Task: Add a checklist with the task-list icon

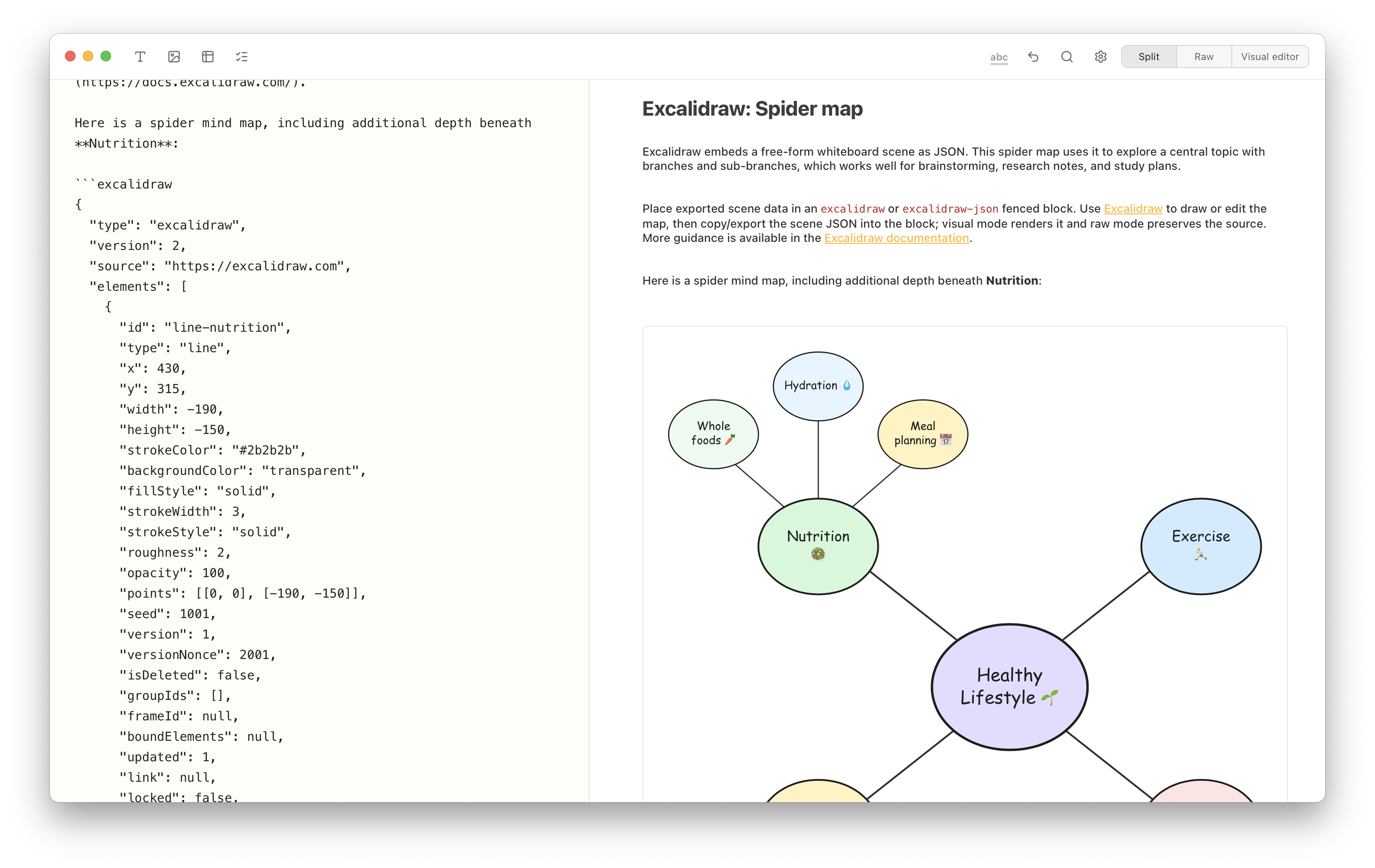Action: click(241, 56)
